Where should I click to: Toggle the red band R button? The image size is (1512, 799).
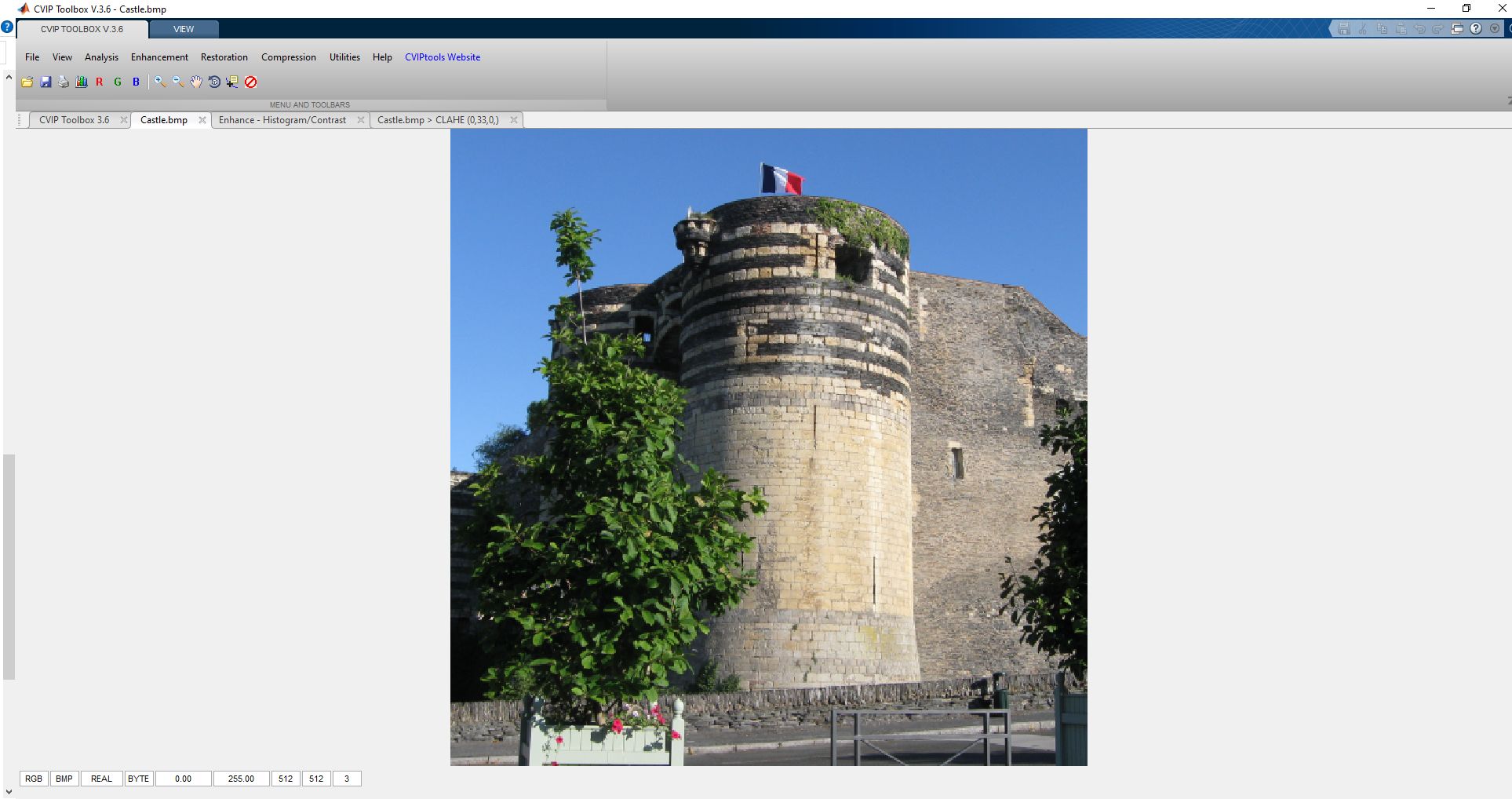click(100, 82)
